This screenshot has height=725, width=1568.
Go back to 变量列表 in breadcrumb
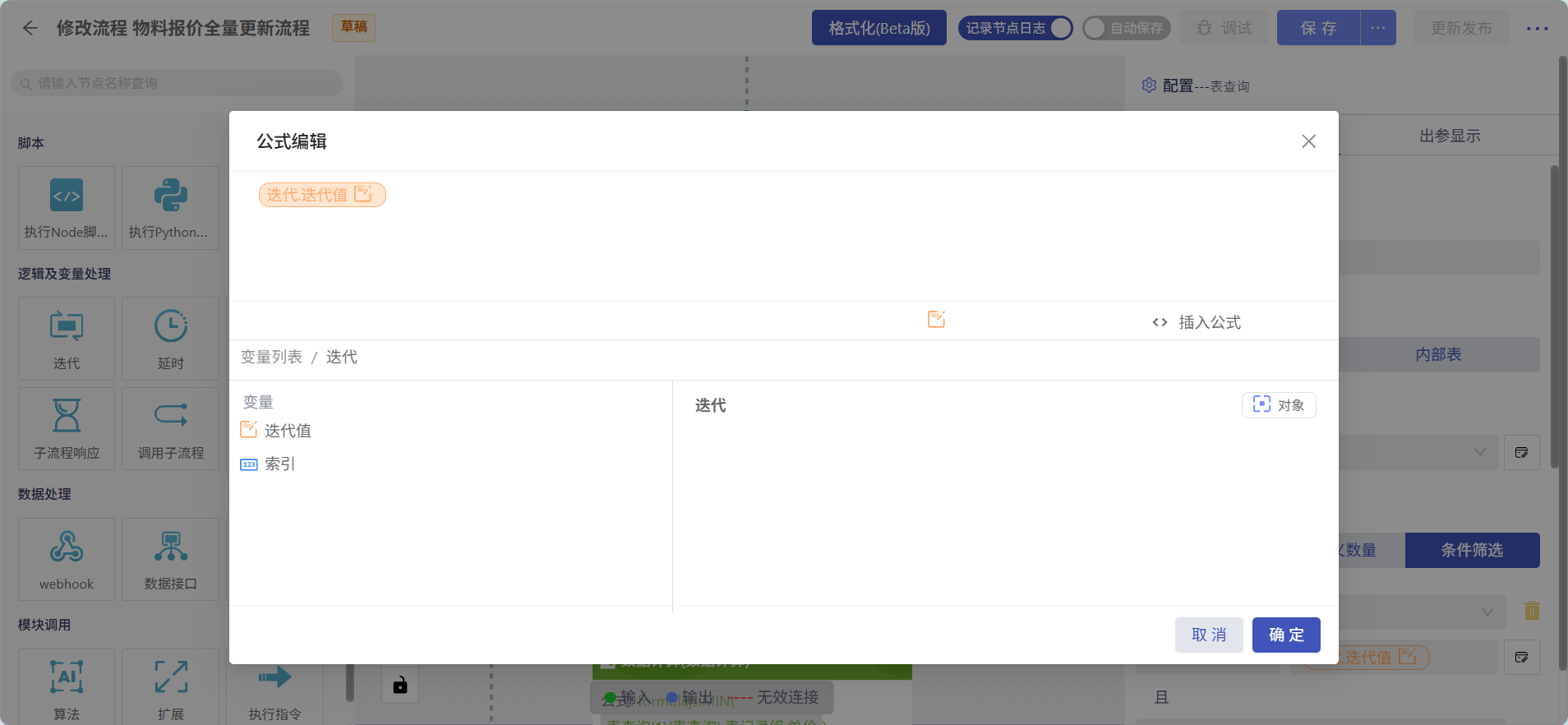click(271, 357)
